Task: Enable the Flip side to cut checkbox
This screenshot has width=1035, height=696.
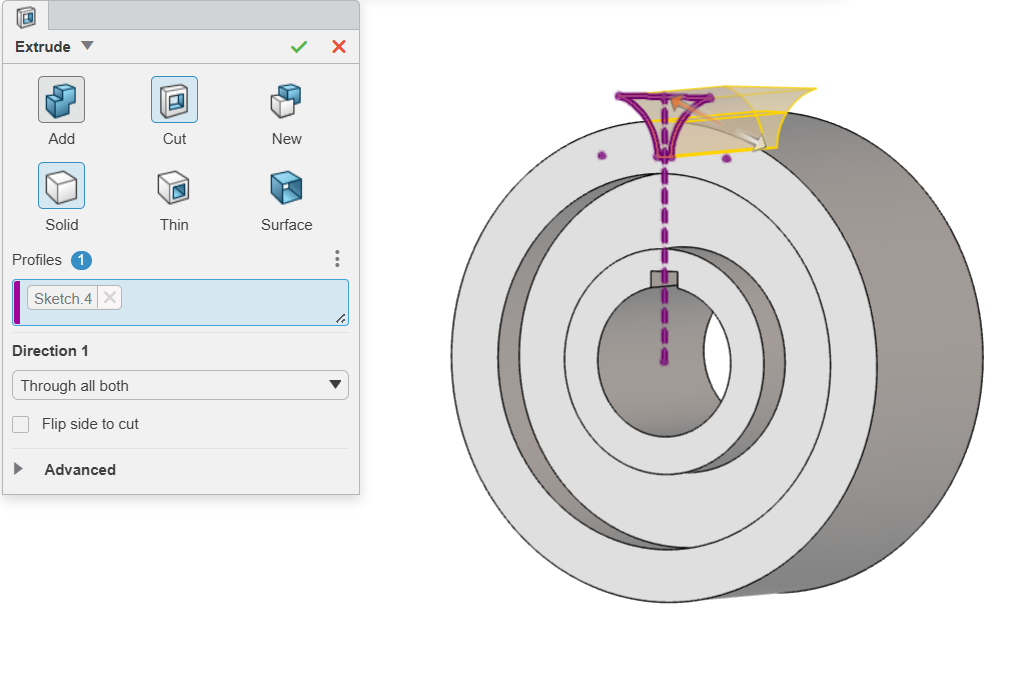Action: [21, 424]
